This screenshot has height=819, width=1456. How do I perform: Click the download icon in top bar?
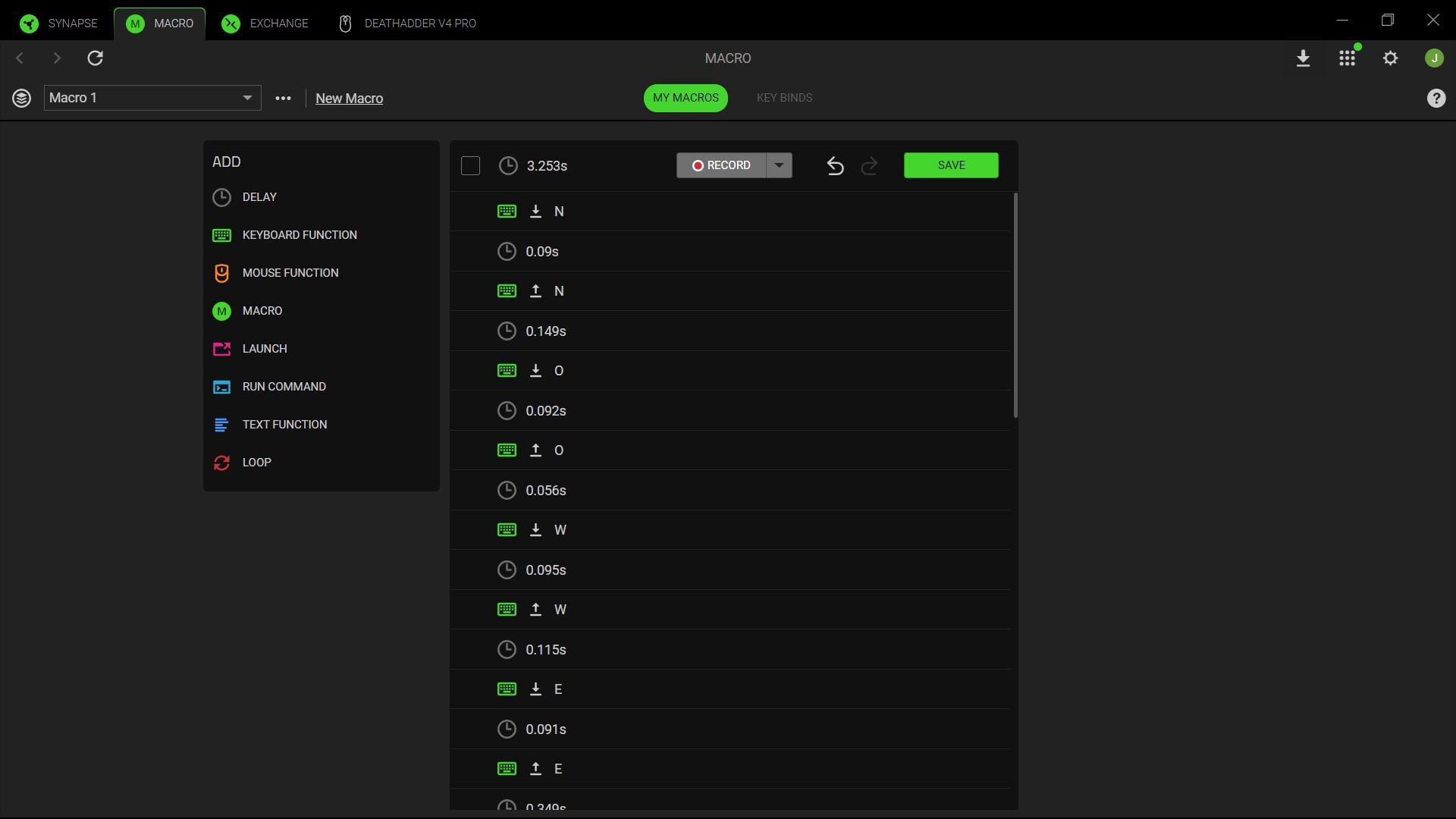tap(1303, 58)
